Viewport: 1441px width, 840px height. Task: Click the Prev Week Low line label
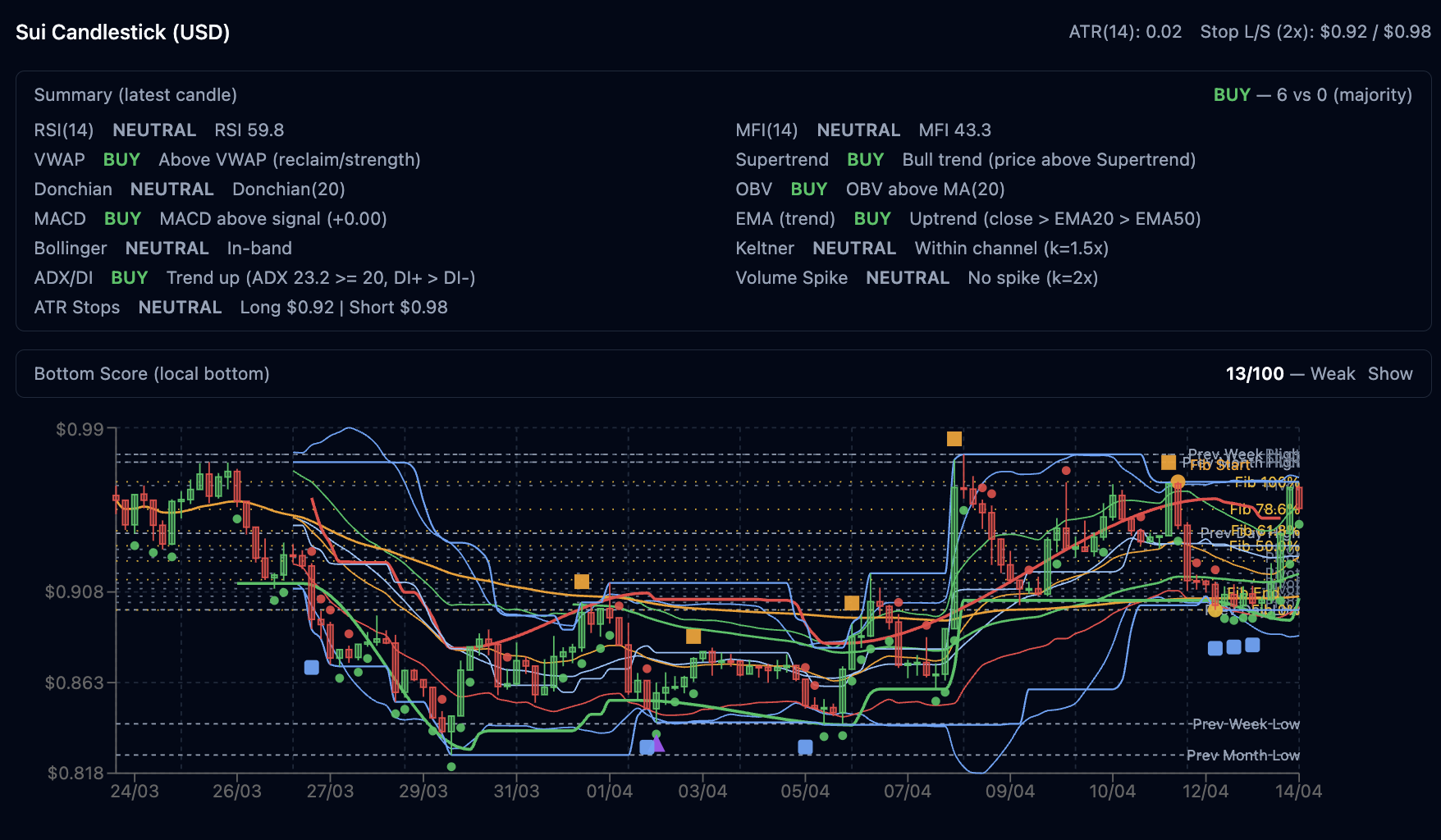coord(1245,724)
